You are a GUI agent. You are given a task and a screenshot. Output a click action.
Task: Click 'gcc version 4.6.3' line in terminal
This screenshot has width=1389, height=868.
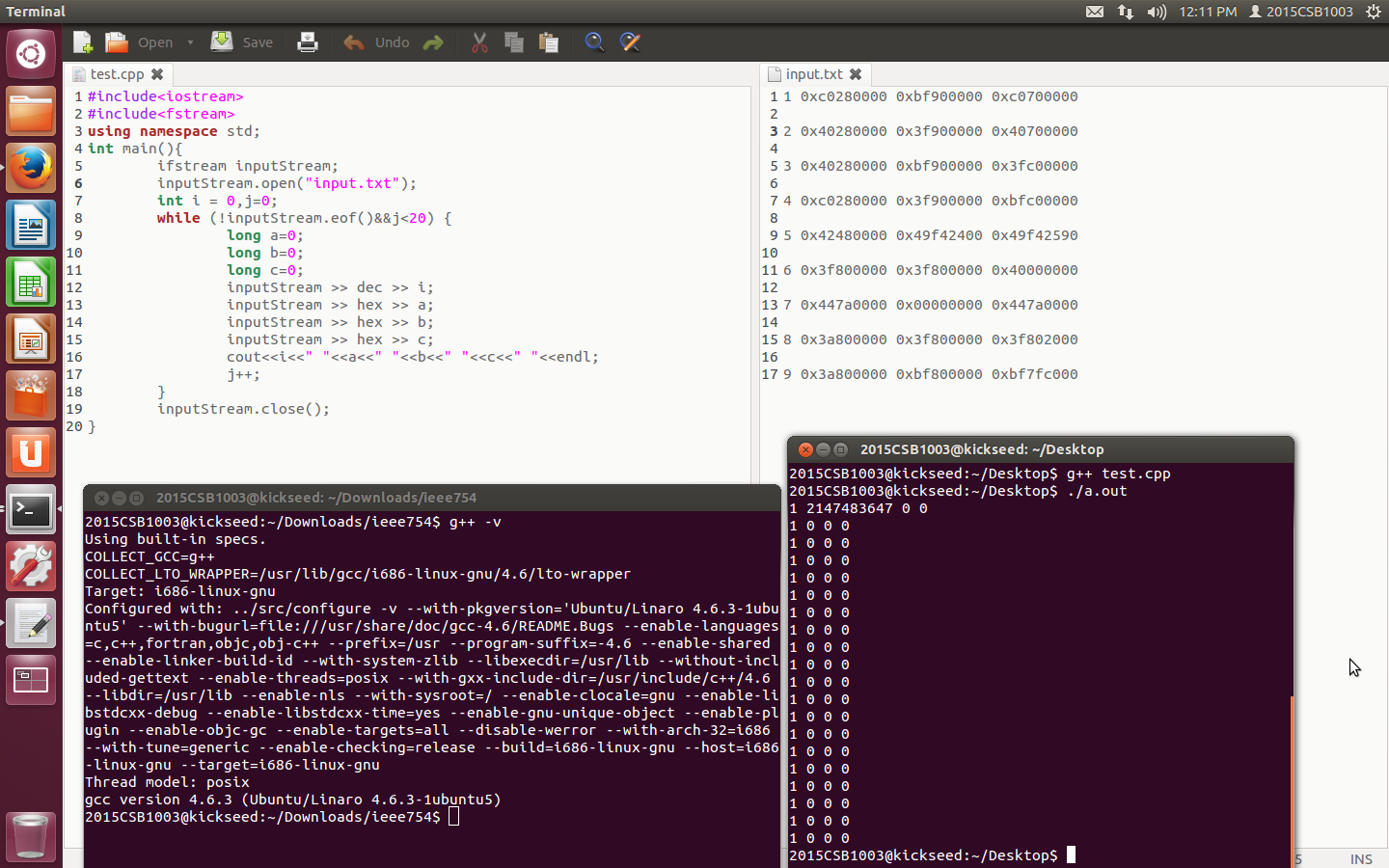click(x=292, y=800)
